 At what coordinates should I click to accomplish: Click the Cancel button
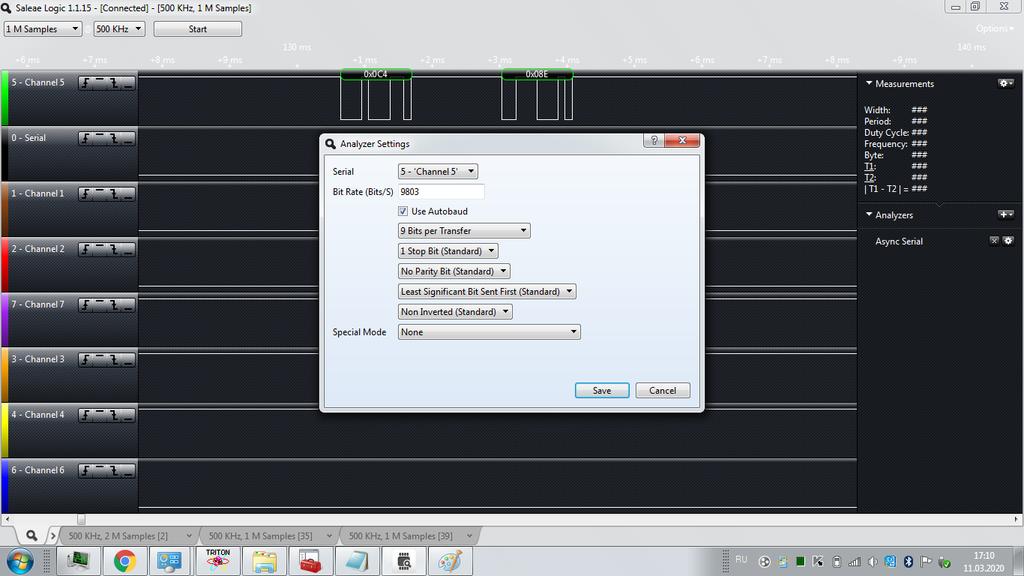tap(663, 391)
